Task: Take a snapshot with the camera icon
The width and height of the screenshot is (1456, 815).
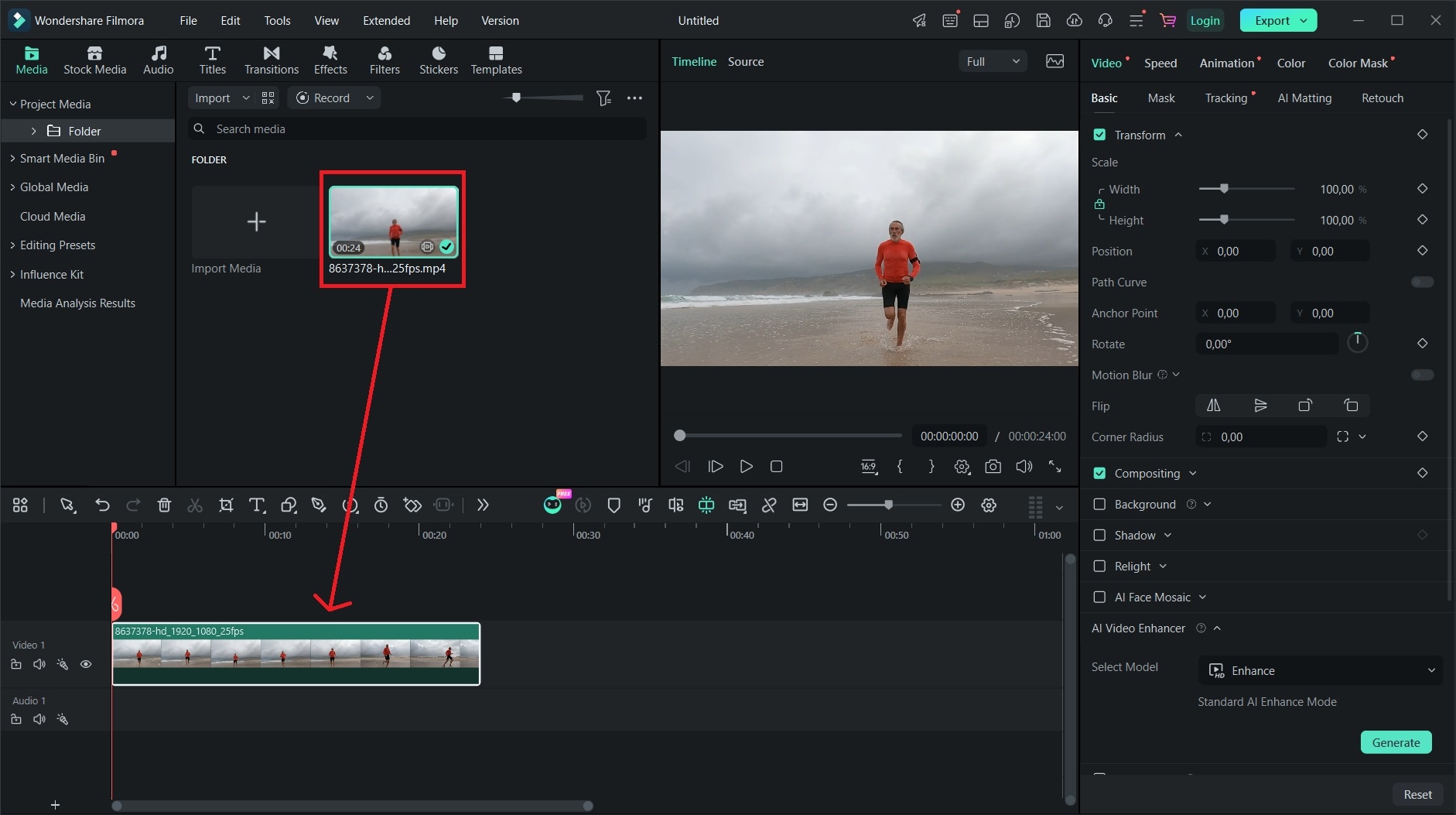Action: (x=993, y=466)
